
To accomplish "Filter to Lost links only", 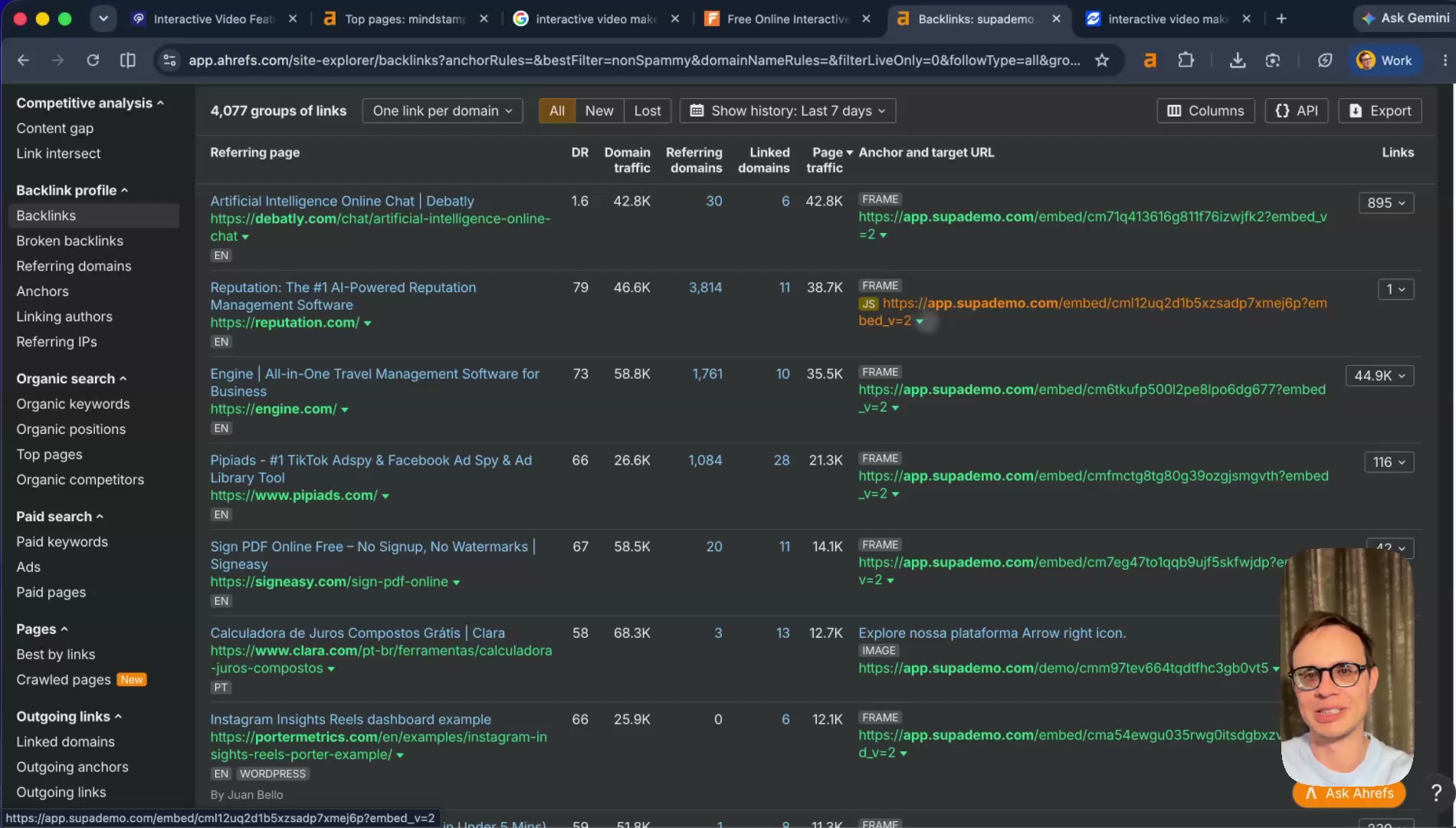I will (648, 110).
